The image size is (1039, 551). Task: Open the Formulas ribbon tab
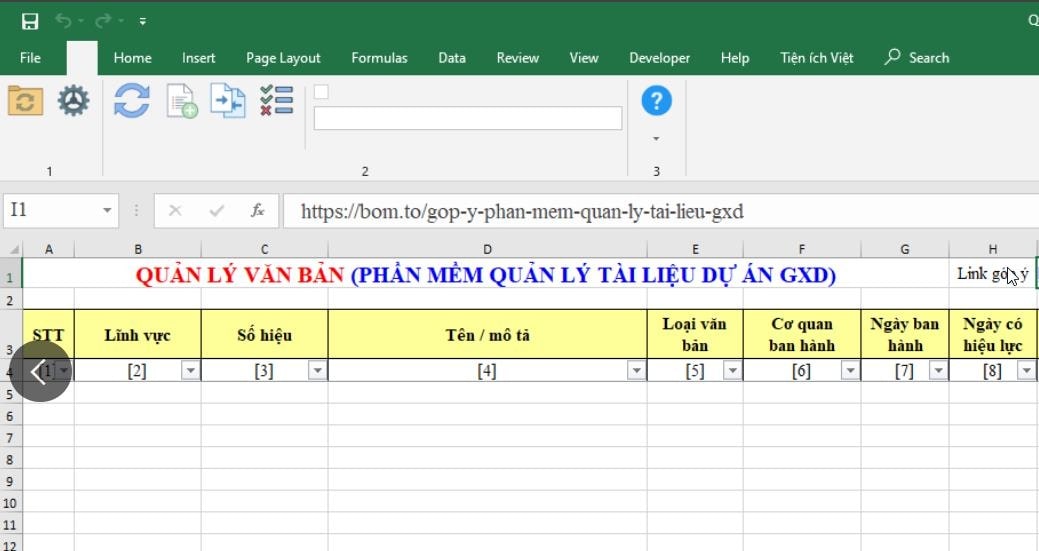379,58
